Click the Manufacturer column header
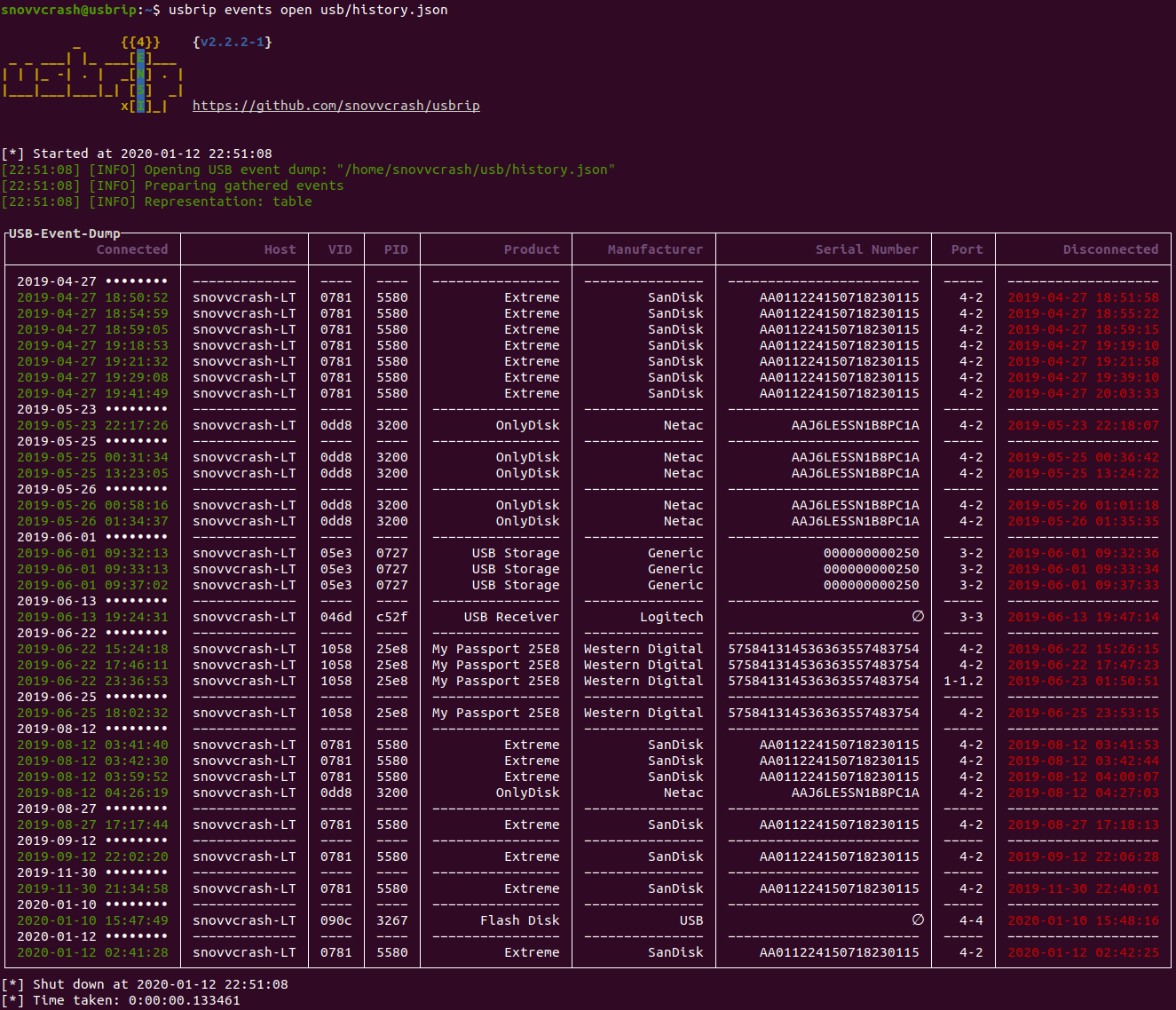The height and width of the screenshot is (1010, 1176). (655, 249)
